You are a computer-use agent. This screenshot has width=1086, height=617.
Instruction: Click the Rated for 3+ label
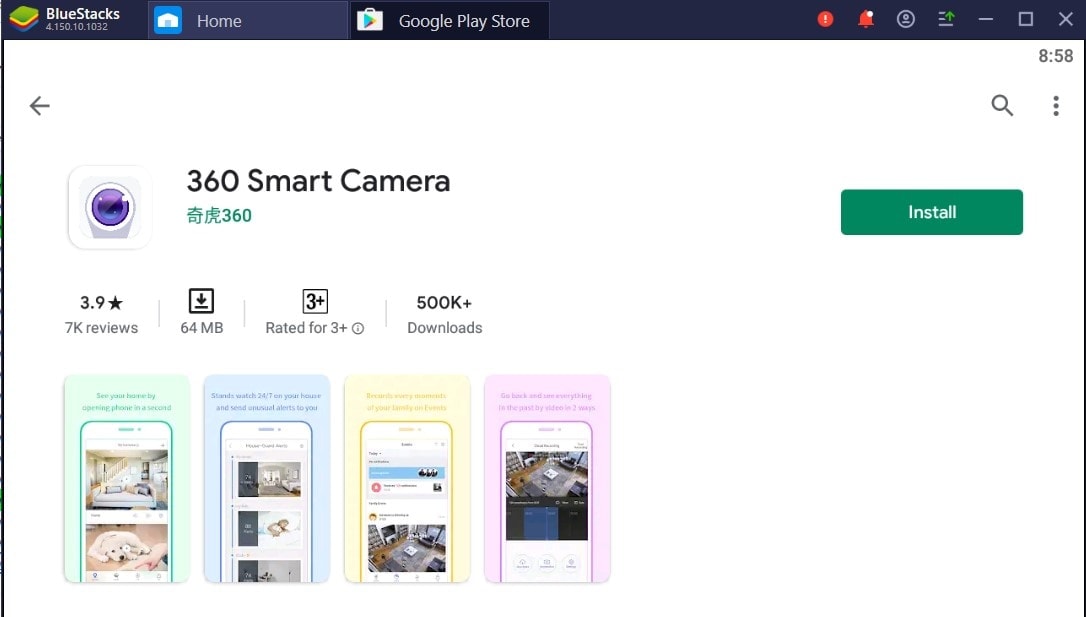point(306,328)
